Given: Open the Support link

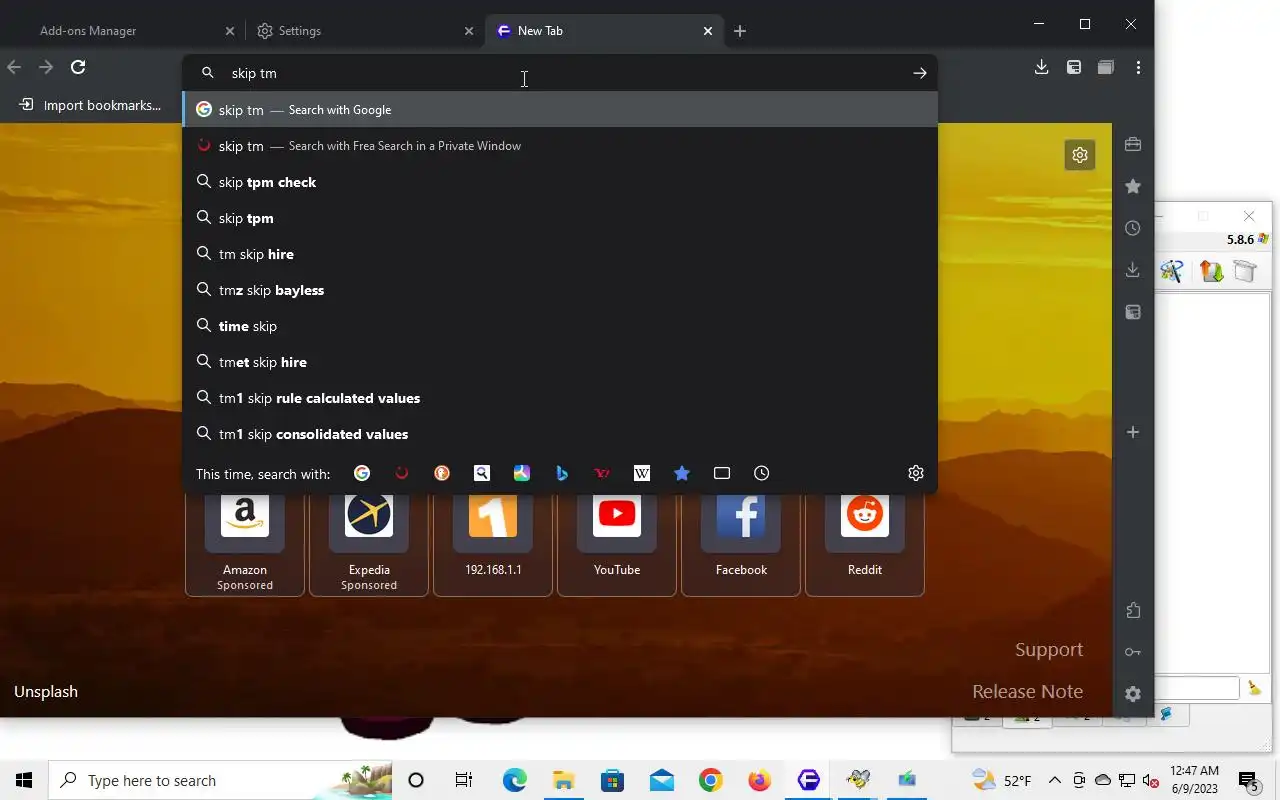Looking at the screenshot, I should coord(1049,650).
